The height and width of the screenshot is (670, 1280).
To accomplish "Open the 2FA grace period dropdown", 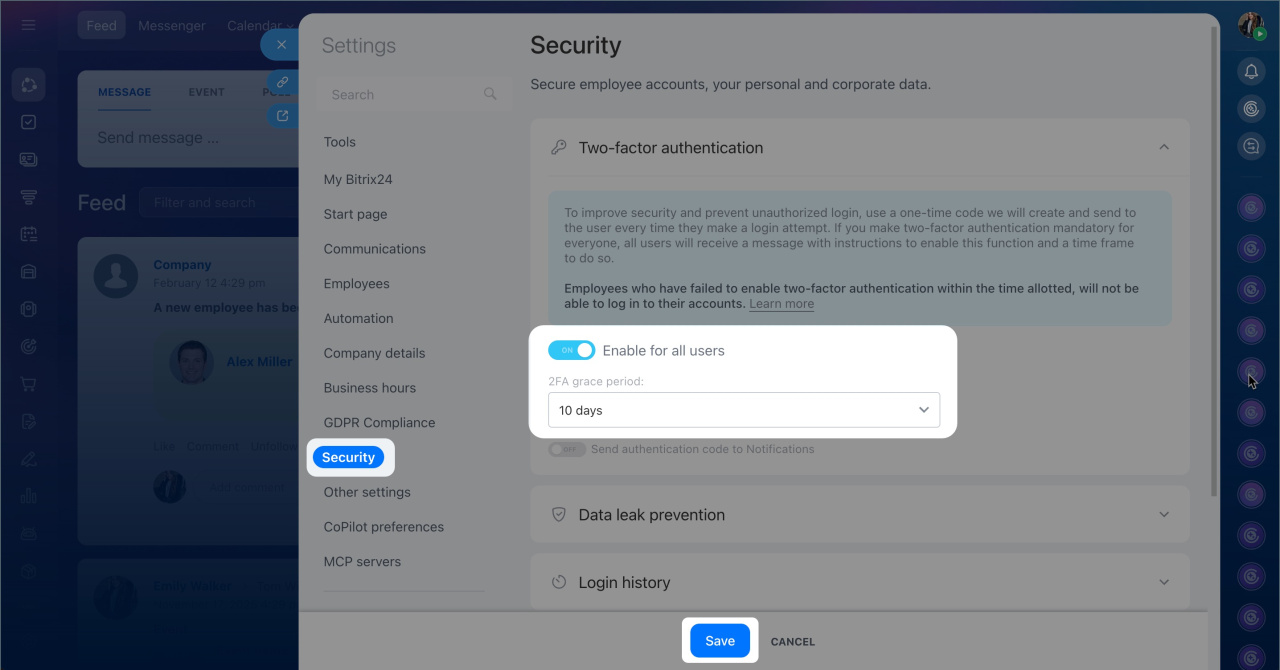I will (x=744, y=410).
